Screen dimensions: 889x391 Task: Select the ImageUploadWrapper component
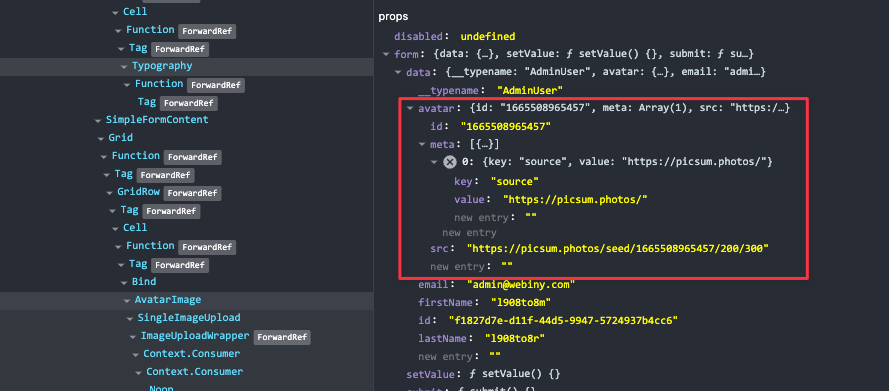click(x=195, y=336)
